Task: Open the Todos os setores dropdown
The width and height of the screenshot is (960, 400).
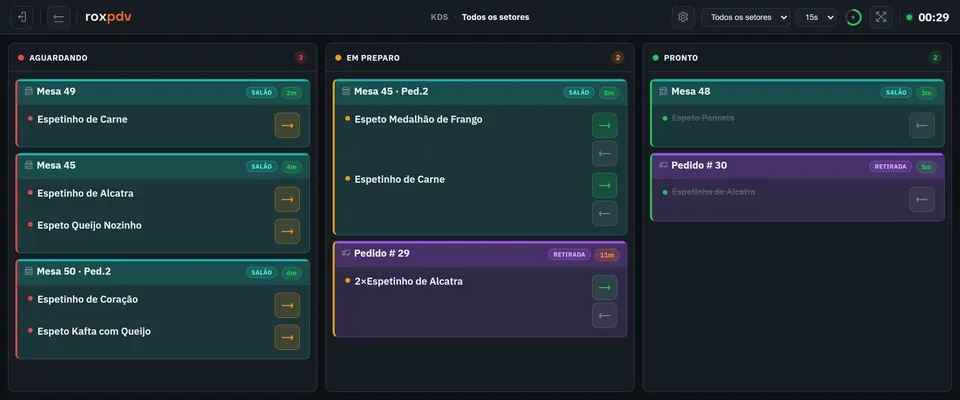Action: 745,17
